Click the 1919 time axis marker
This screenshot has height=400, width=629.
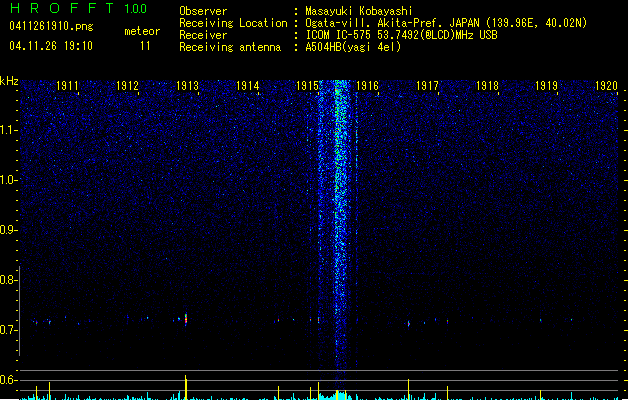pyautogui.click(x=547, y=86)
